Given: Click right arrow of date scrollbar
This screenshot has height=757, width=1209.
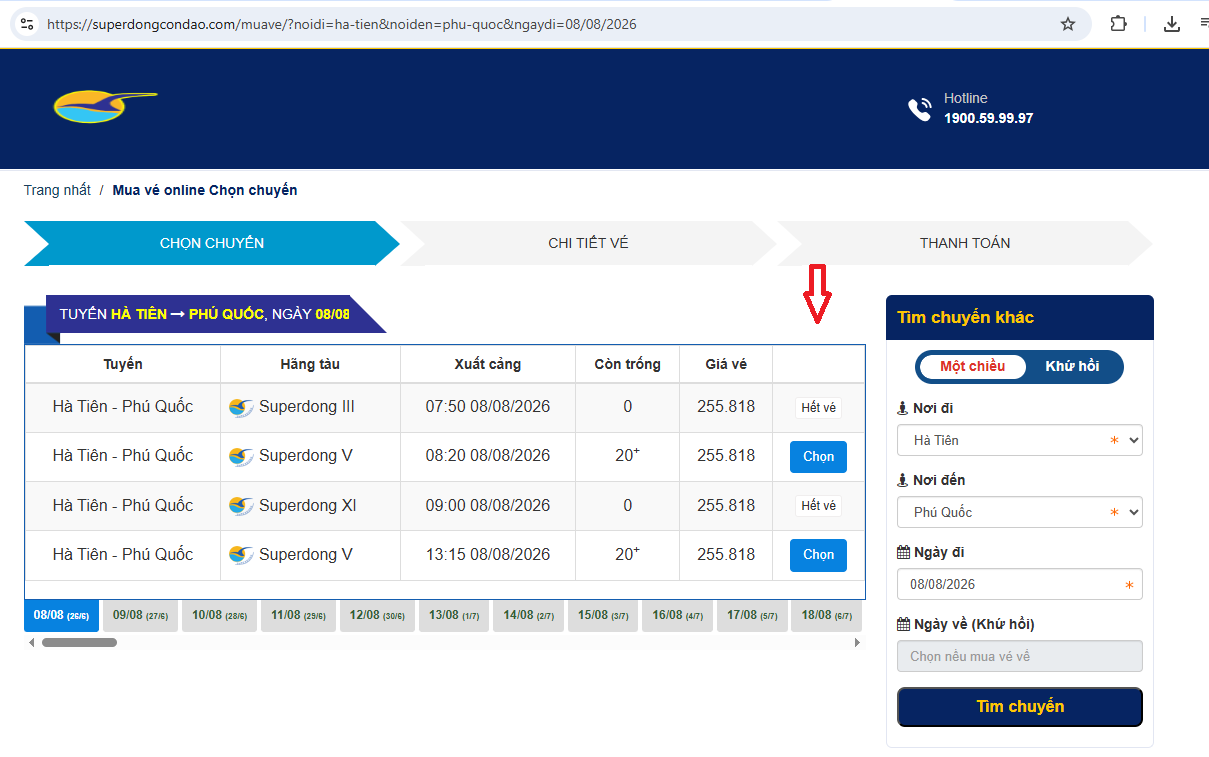Looking at the screenshot, I should (857, 643).
